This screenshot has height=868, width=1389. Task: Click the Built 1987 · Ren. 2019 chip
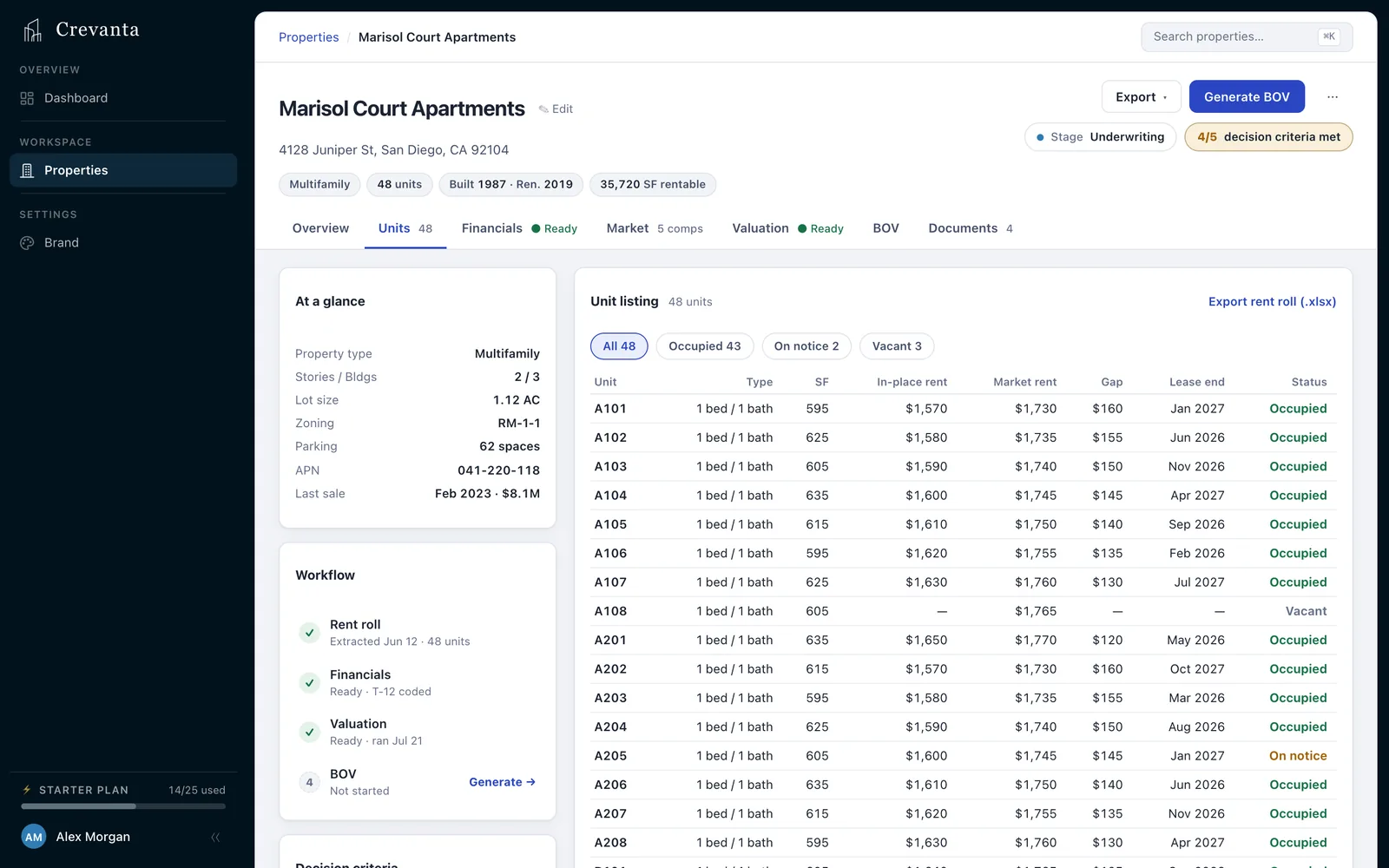click(x=510, y=184)
